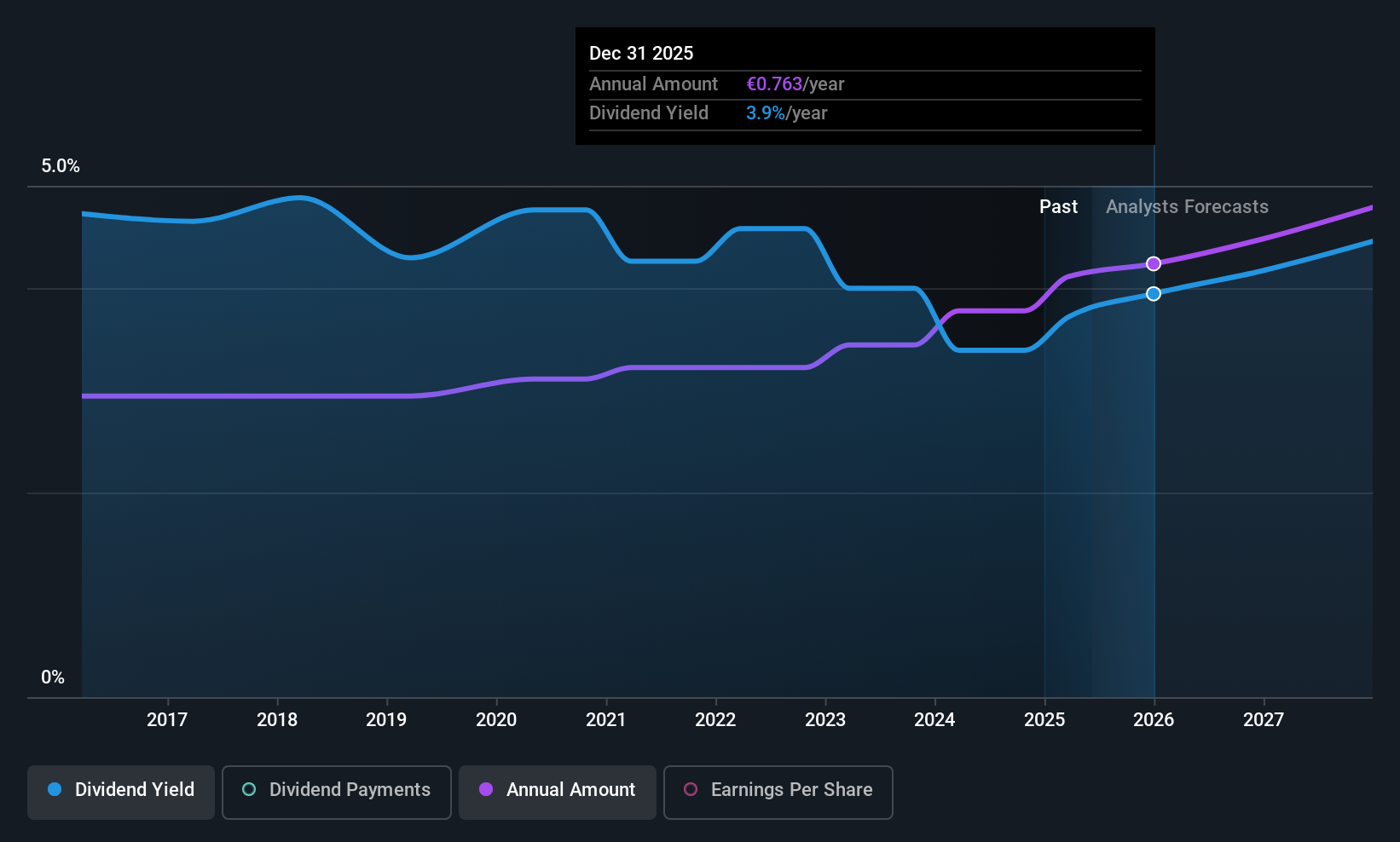Click the 2027 year on the axis
The image size is (1400, 842).
pos(1264,720)
